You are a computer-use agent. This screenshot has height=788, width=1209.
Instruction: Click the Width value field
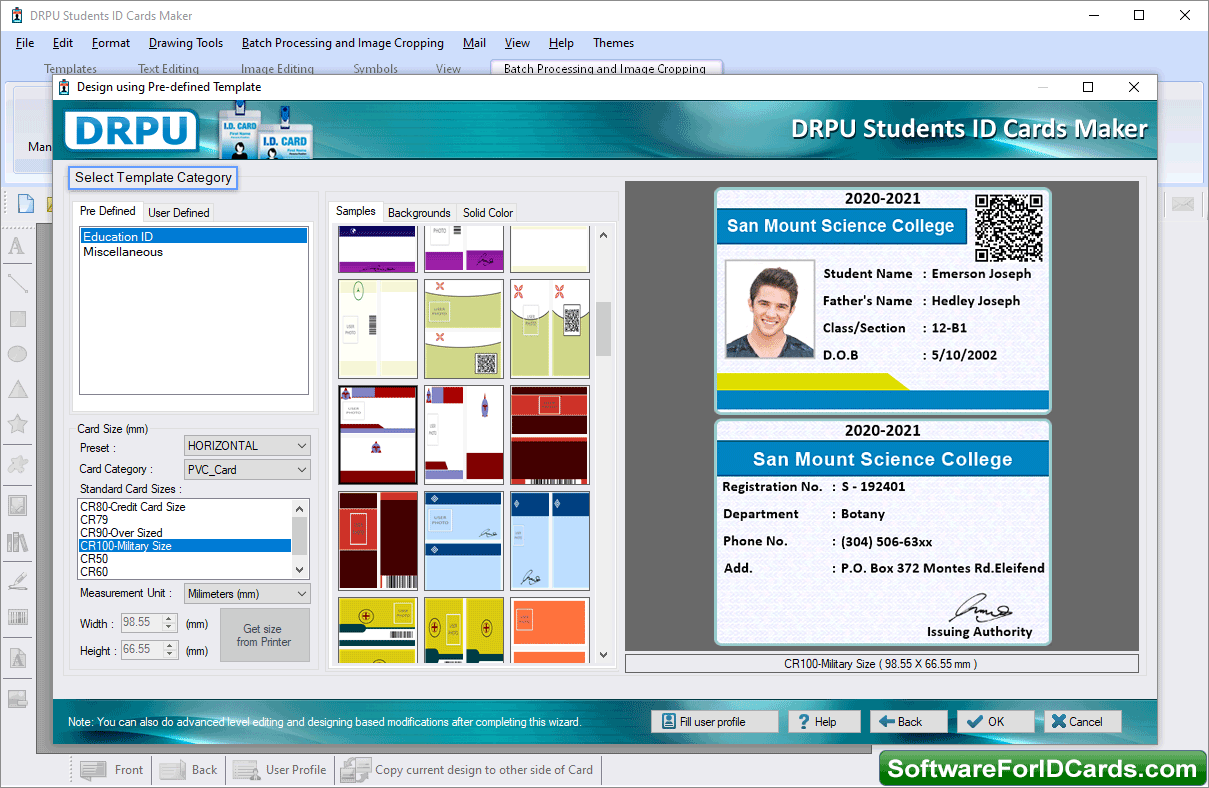coord(141,623)
